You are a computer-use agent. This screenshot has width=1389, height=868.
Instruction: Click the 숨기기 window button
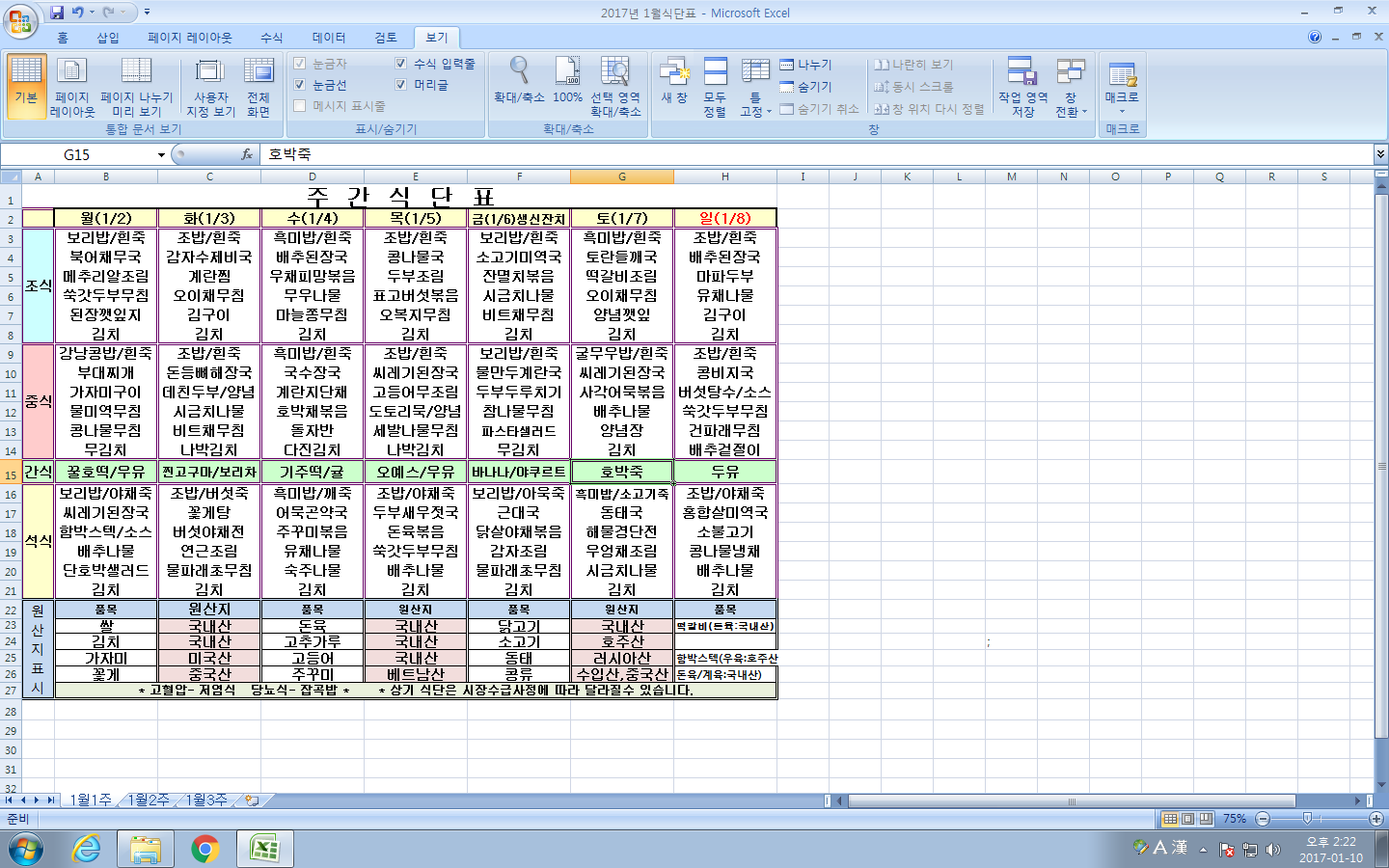806,87
